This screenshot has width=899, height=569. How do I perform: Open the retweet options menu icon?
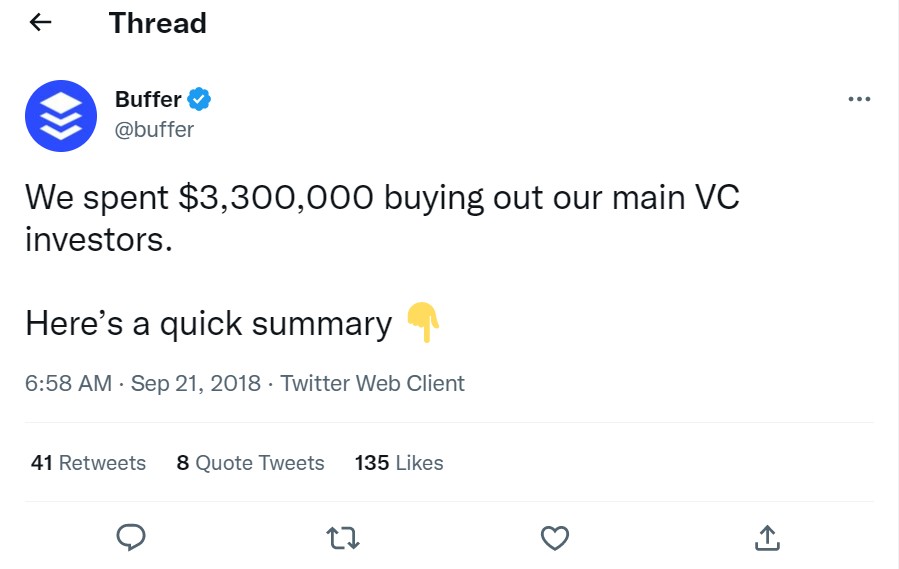(343, 538)
